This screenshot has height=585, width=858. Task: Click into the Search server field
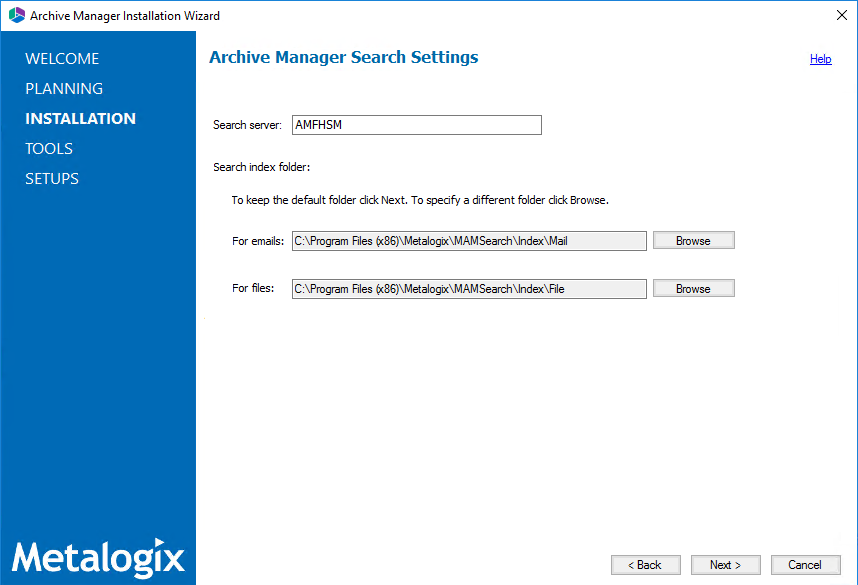[416, 125]
